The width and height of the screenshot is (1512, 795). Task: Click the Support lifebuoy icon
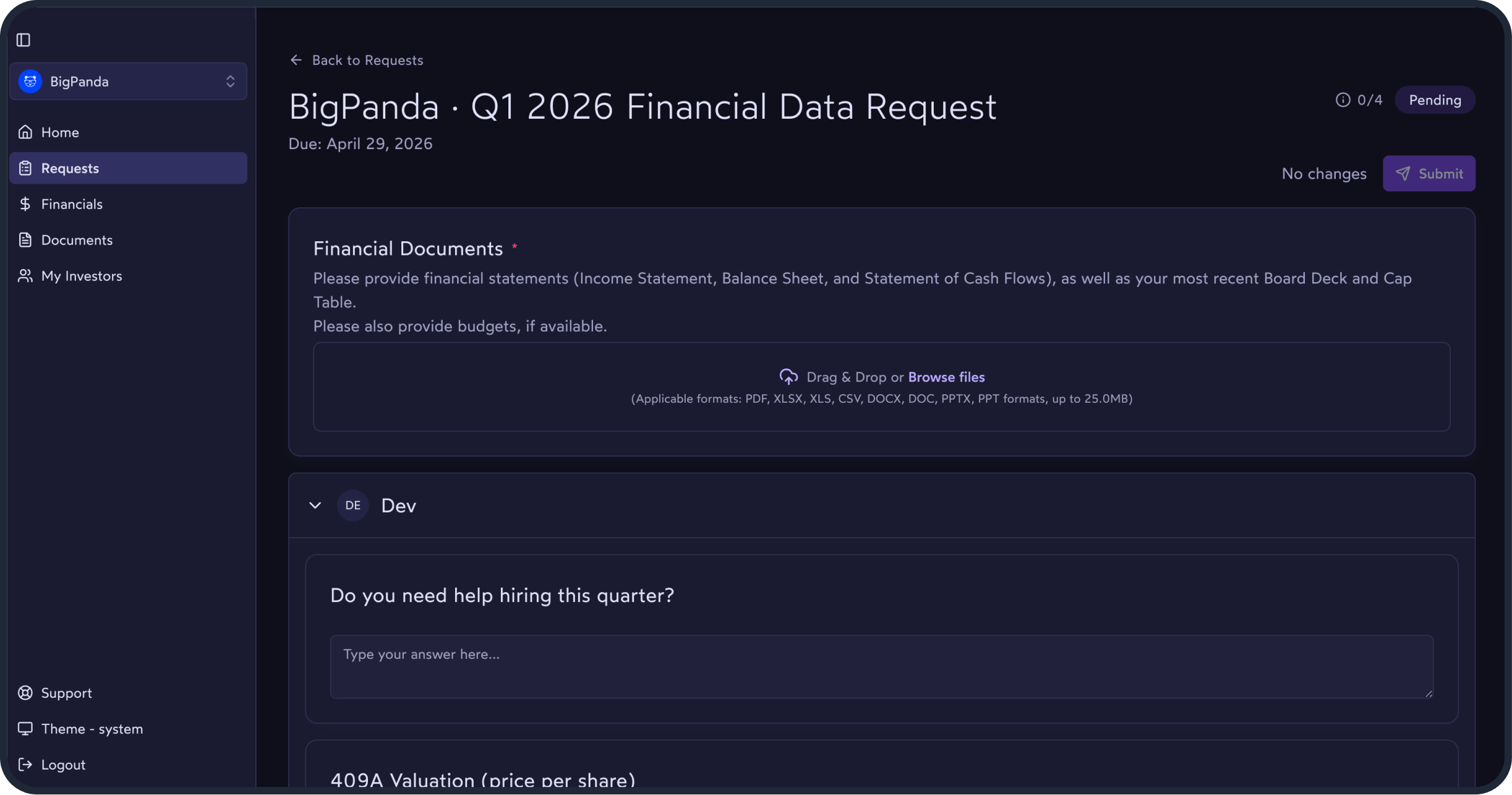click(25, 693)
